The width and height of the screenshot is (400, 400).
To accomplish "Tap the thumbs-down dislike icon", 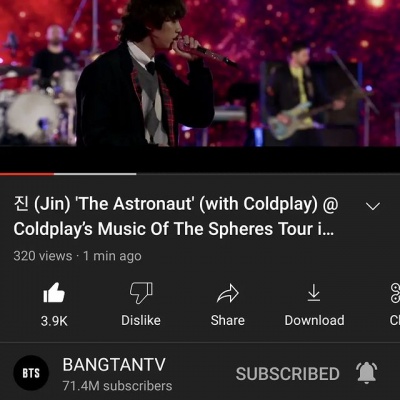I will coord(141,293).
